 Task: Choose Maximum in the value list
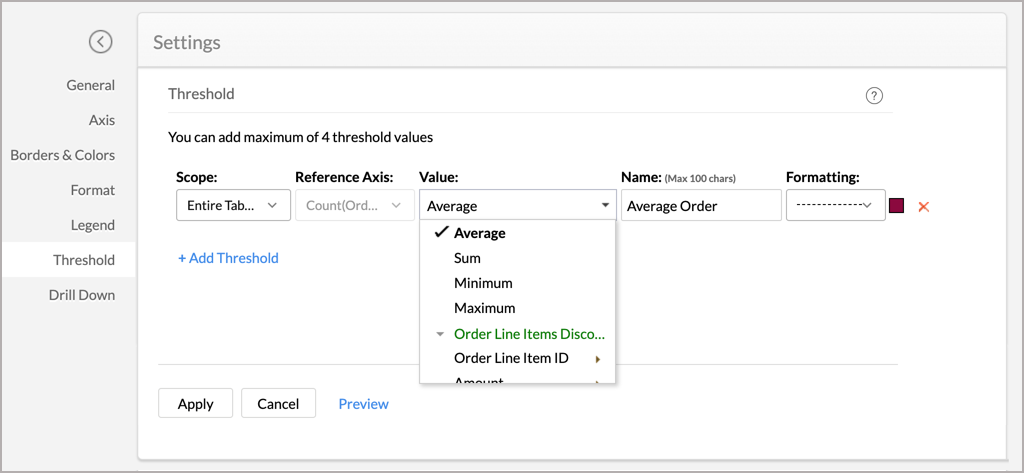[x=484, y=308]
